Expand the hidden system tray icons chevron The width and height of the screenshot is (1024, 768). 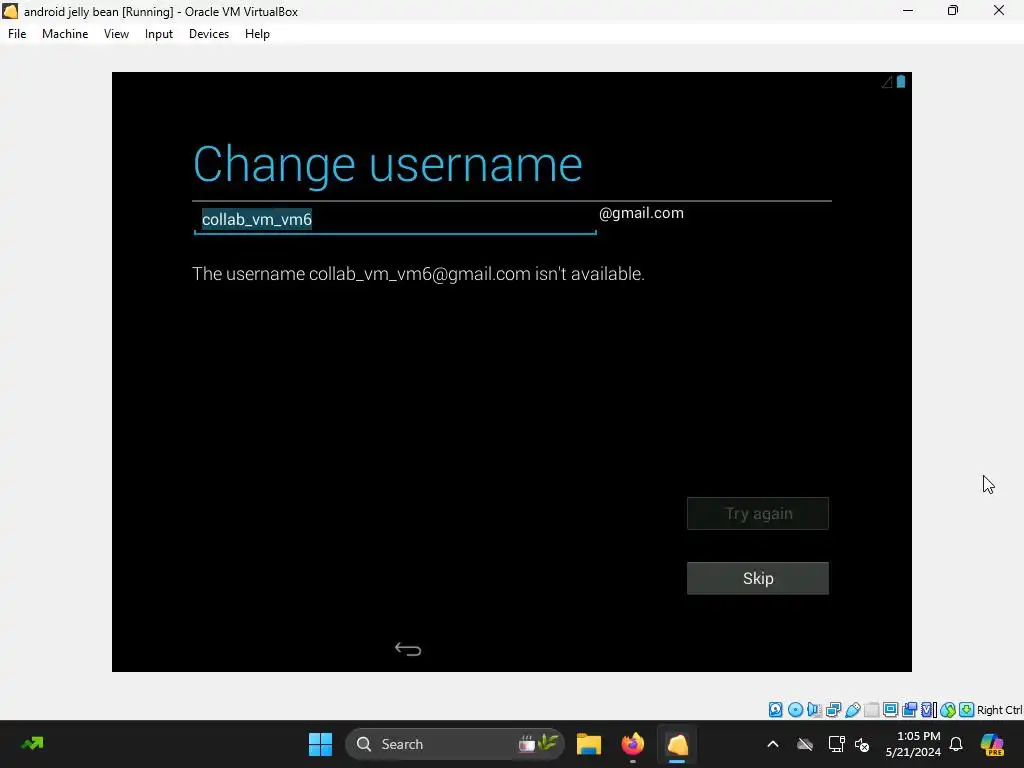(x=773, y=744)
